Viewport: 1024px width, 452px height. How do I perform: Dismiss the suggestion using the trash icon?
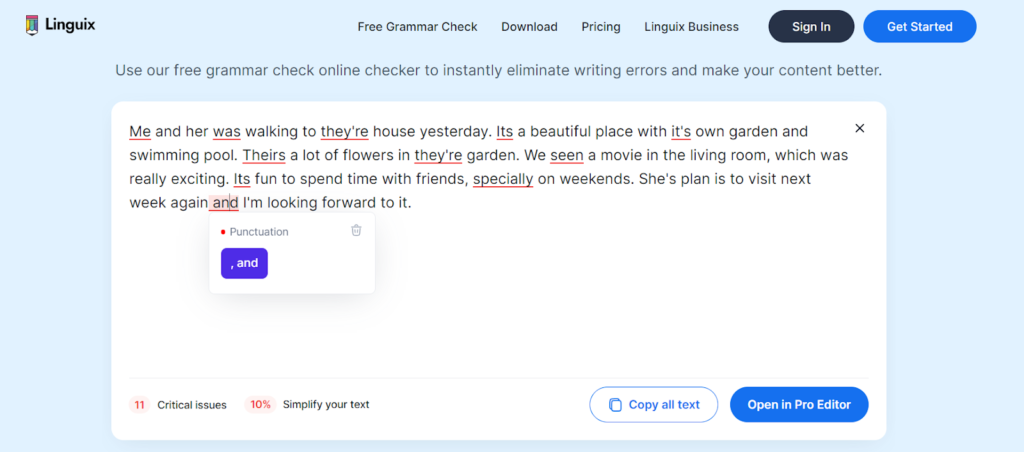point(356,230)
